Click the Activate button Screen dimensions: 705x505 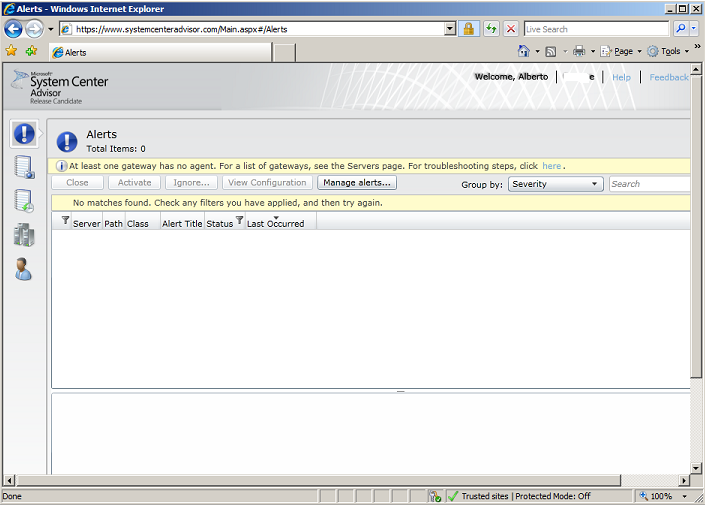(x=134, y=183)
